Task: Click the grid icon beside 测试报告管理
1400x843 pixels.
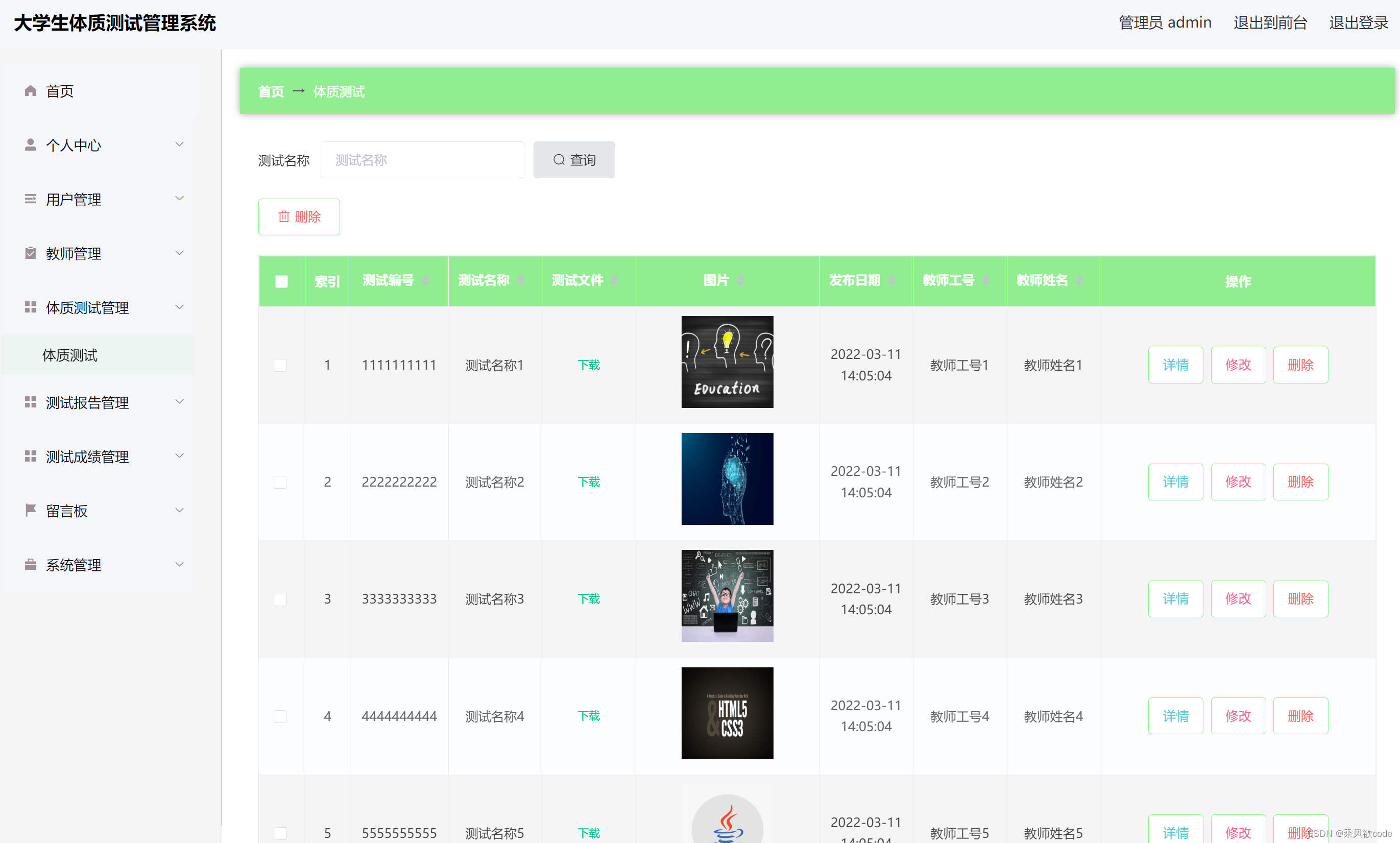Action: click(31, 402)
